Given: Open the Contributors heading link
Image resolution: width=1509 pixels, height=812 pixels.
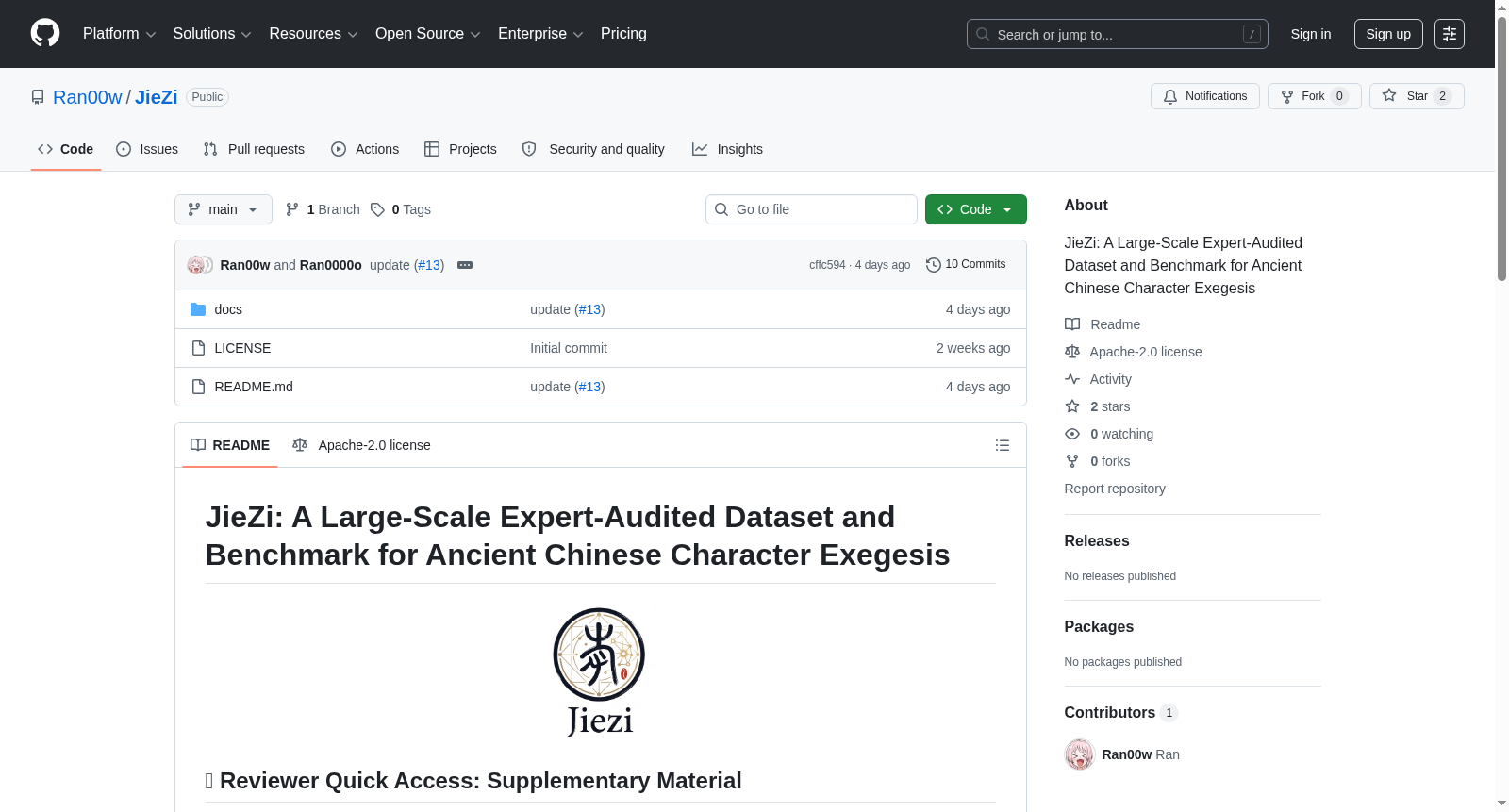Looking at the screenshot, I should point(1121,712).
